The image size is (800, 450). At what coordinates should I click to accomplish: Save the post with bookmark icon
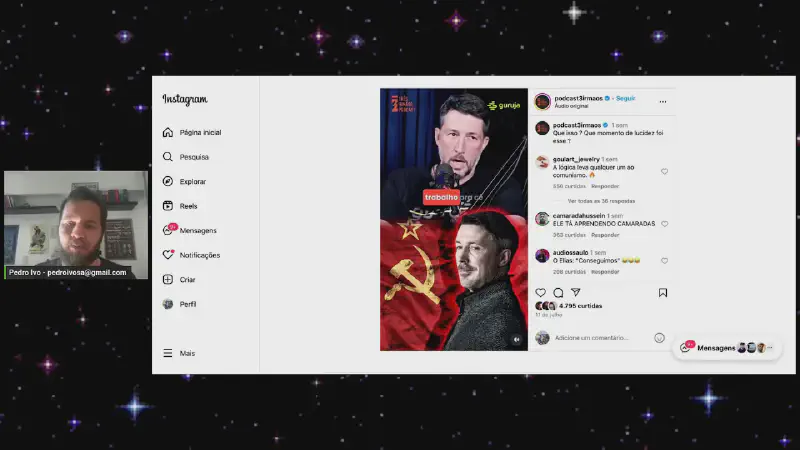pos(663,292)
